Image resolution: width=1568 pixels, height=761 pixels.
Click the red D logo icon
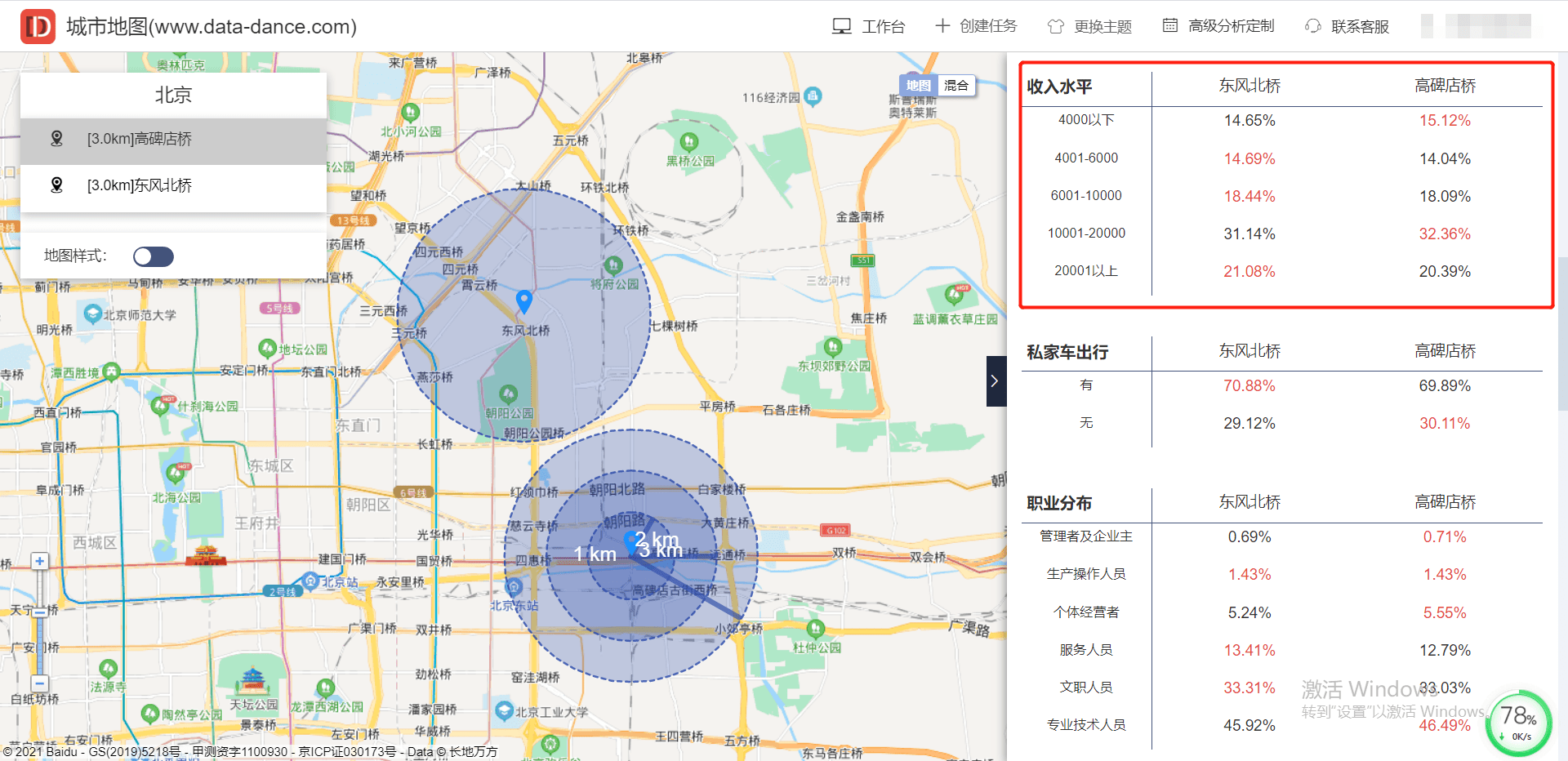(x=38, y=26)
